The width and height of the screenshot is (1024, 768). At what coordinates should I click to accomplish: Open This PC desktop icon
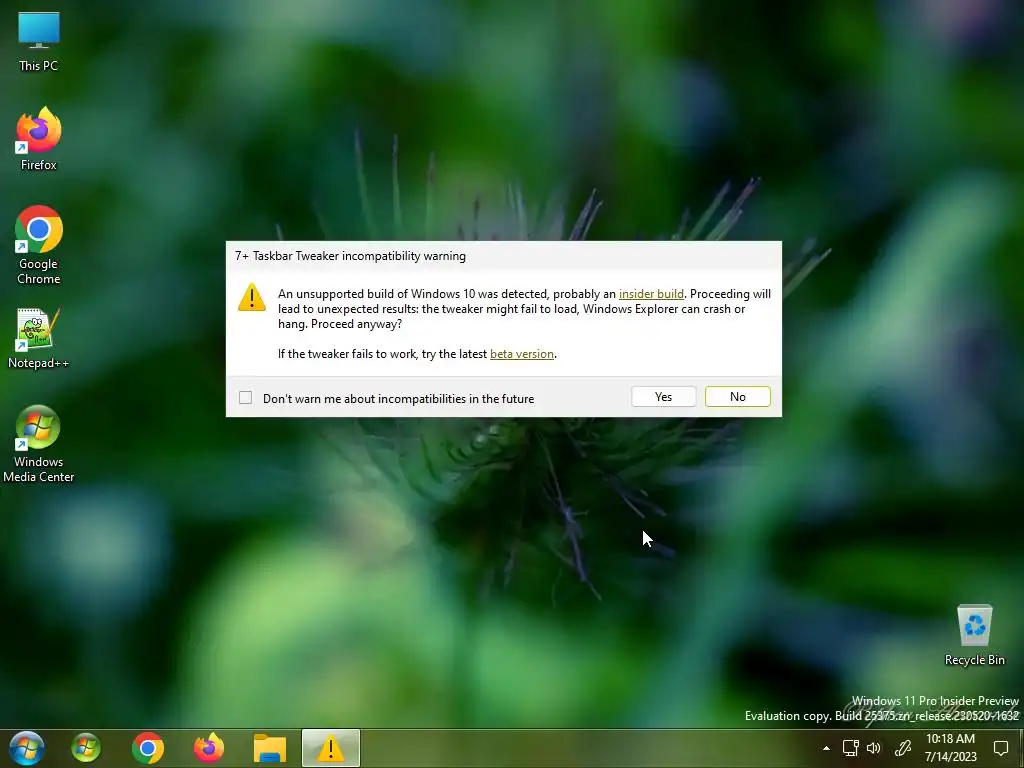[x=39, y=41]
